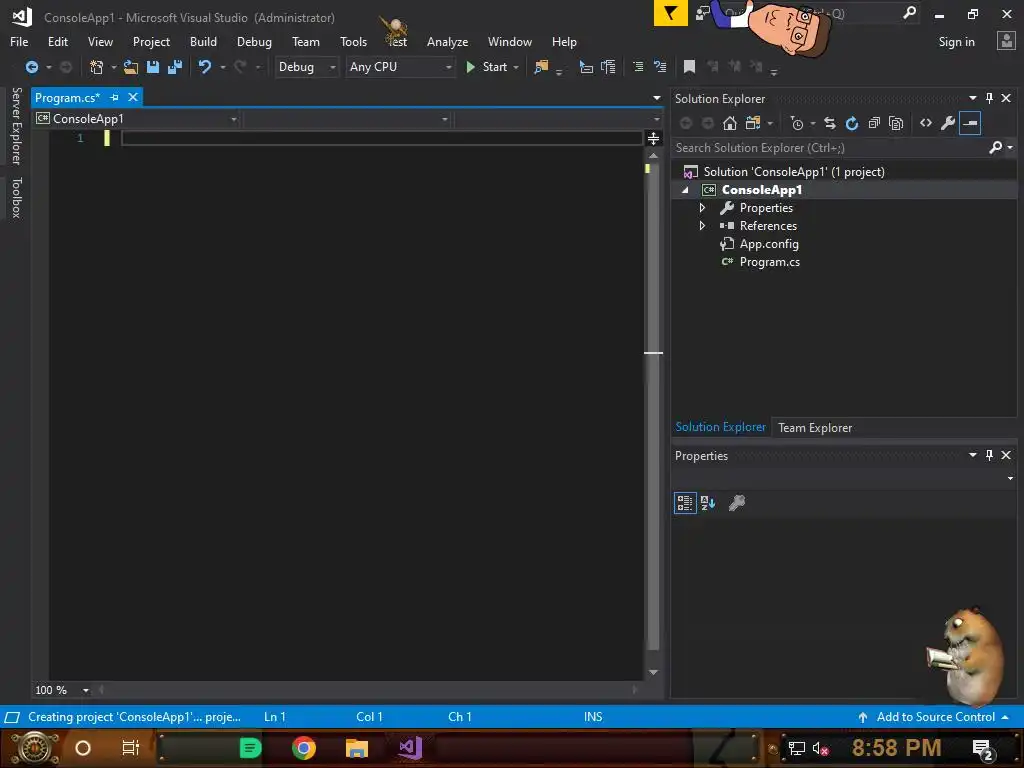Toggle Alphabetical sort in the Properties panel
The image size is (1024, 768).
[x=708, y=503]
